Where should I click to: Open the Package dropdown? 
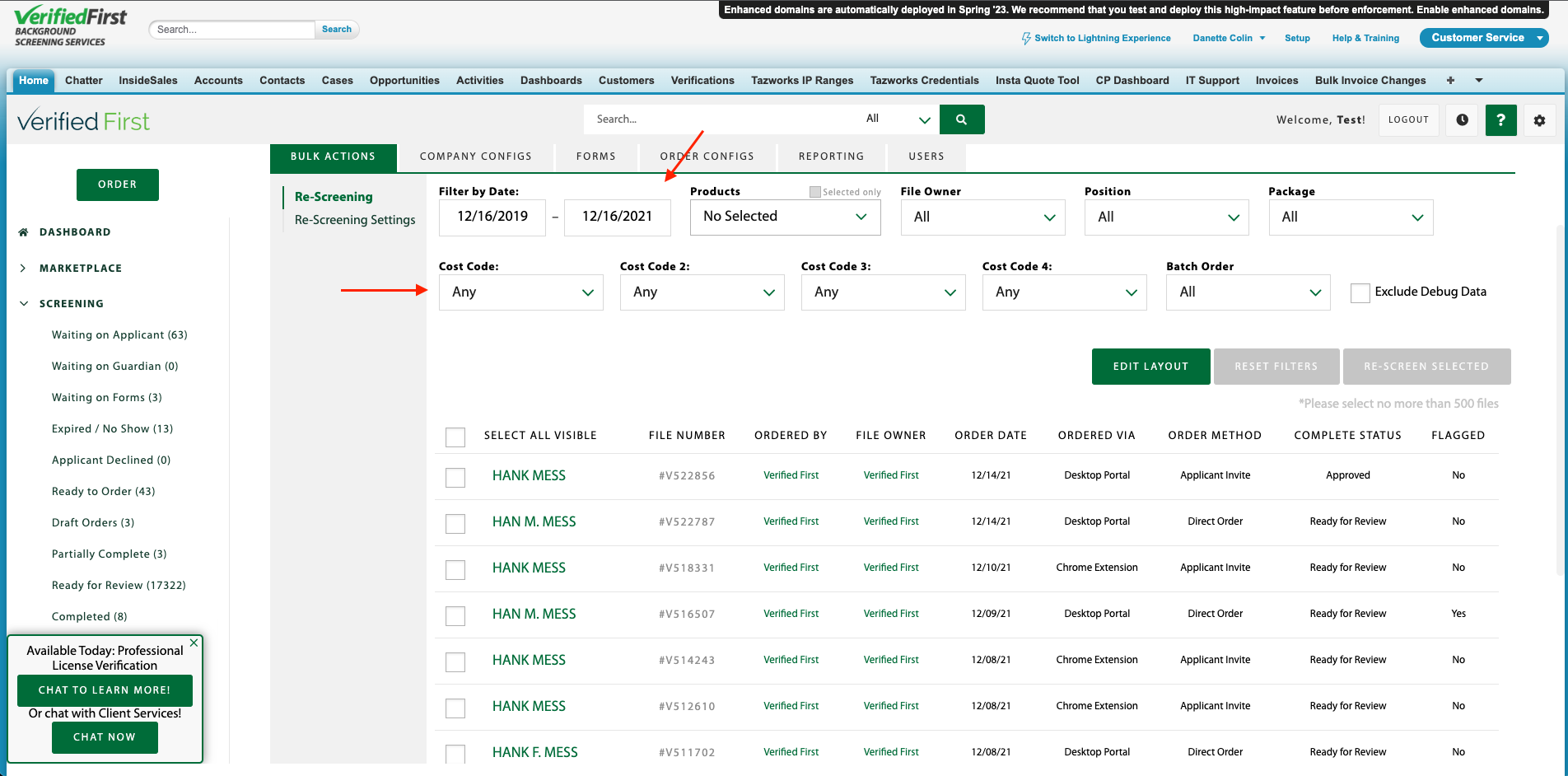(x=1351, y=217)
